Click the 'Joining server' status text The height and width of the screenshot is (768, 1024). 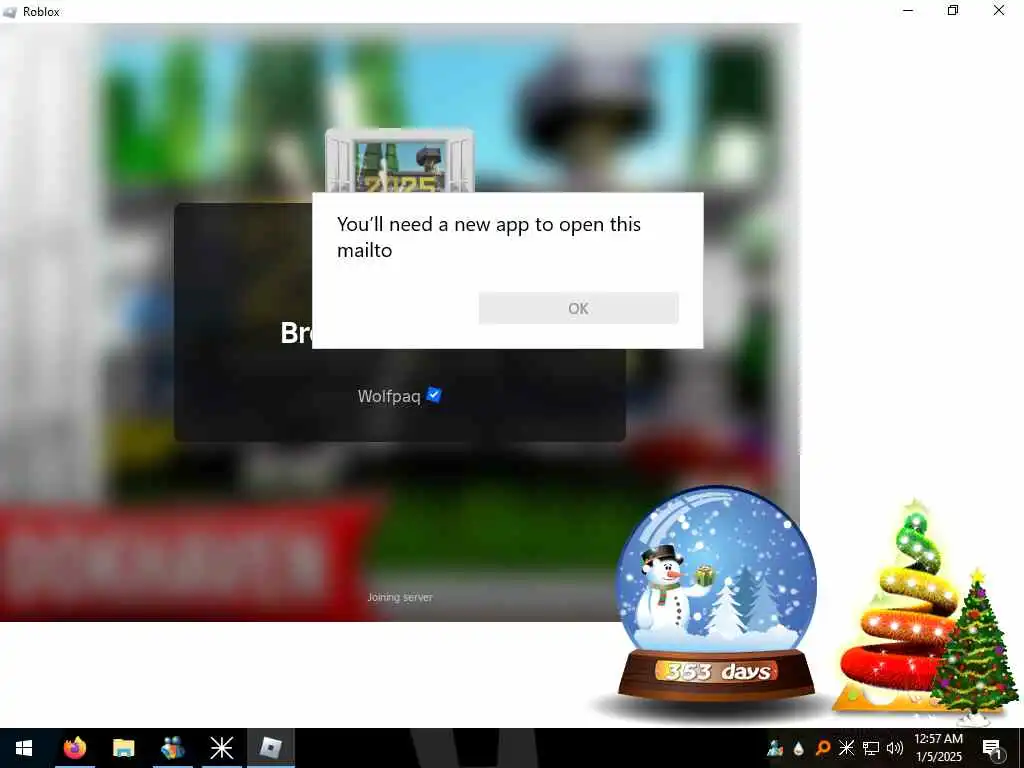pyautogui.click(x=400, y=597)
